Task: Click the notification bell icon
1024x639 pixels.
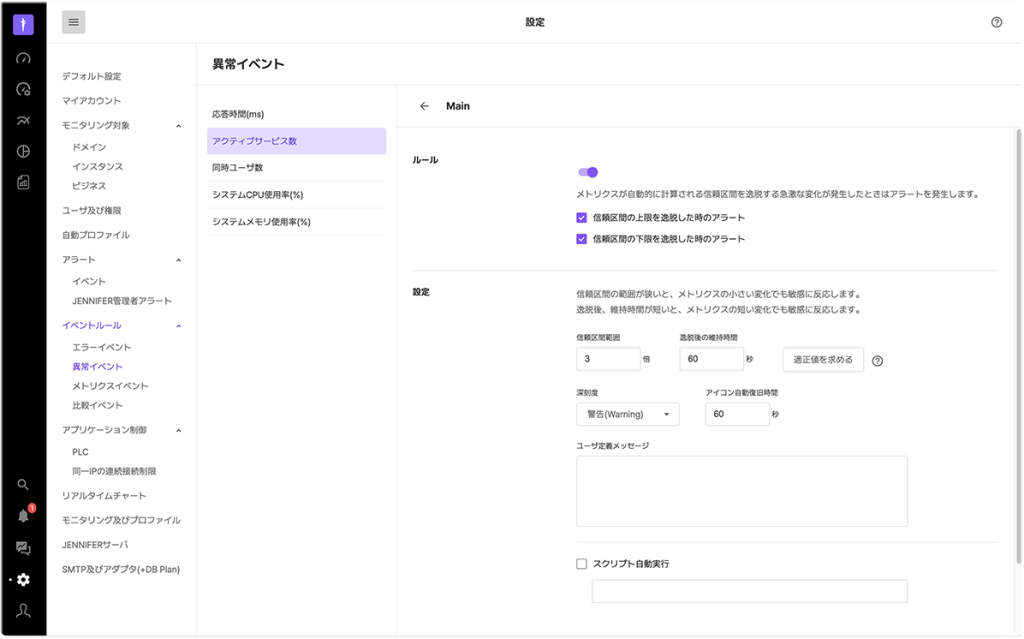Action: [23, 516]
